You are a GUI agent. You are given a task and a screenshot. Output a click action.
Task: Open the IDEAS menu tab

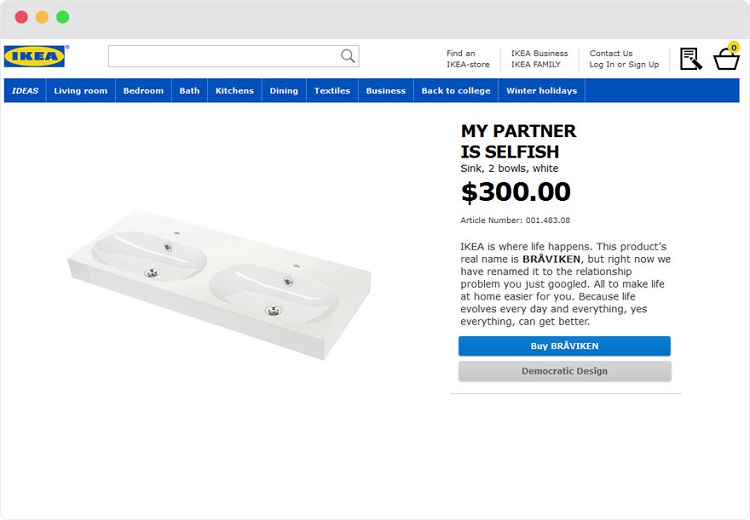click(x=25, y=90)
